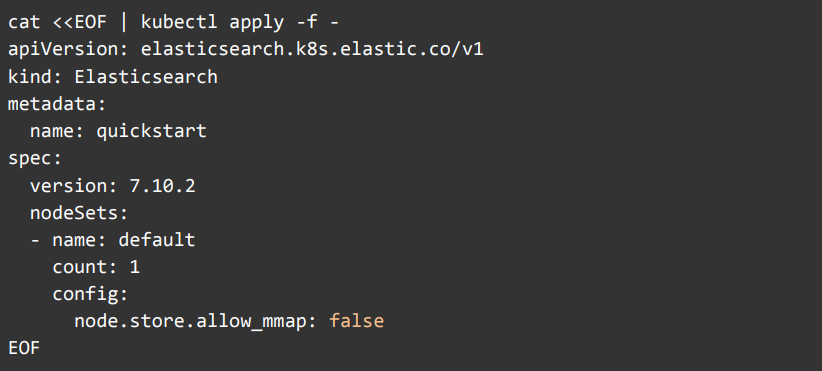This screenshot has height=371, width=822.
Task: Click the 'count:' key
Action: click(85, 267)
